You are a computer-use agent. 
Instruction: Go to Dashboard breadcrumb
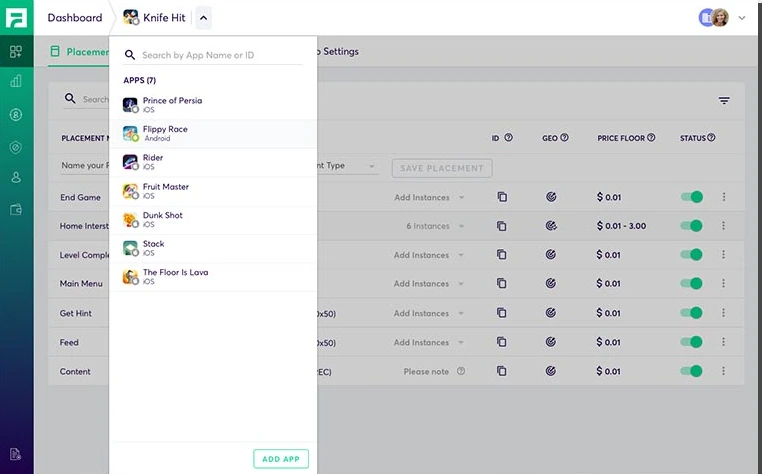75,18
